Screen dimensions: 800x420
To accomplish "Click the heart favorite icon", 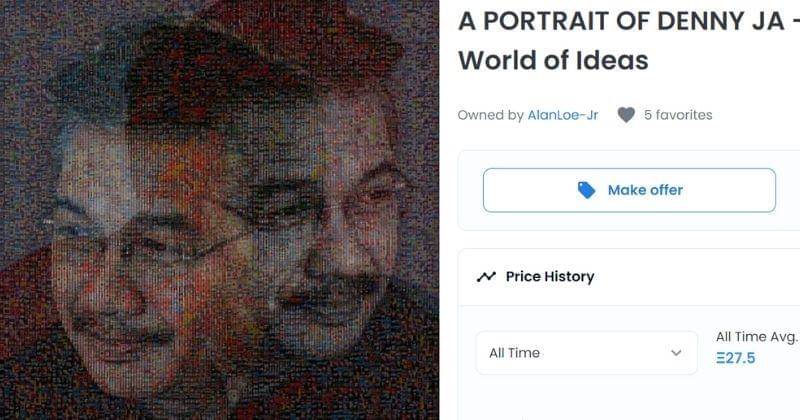I will (x=626, y=115).
